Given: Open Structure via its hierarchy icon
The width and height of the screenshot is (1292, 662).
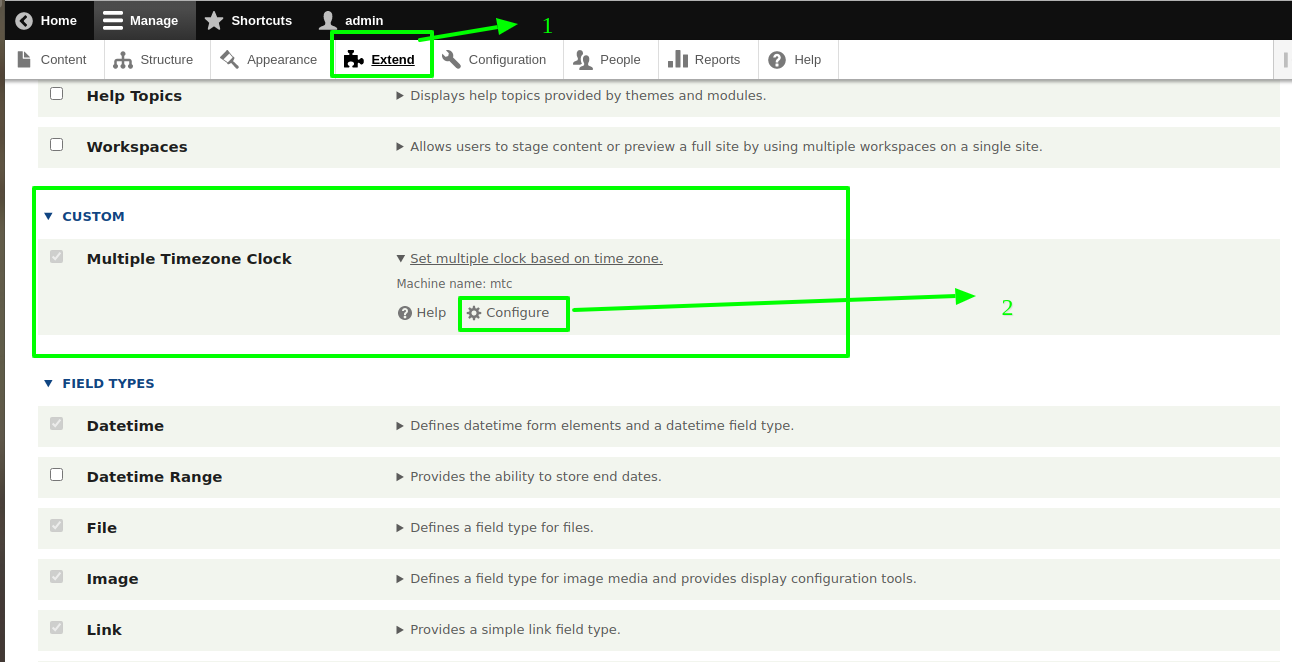Looking at the screenshot, I should [x=123, y=60].
